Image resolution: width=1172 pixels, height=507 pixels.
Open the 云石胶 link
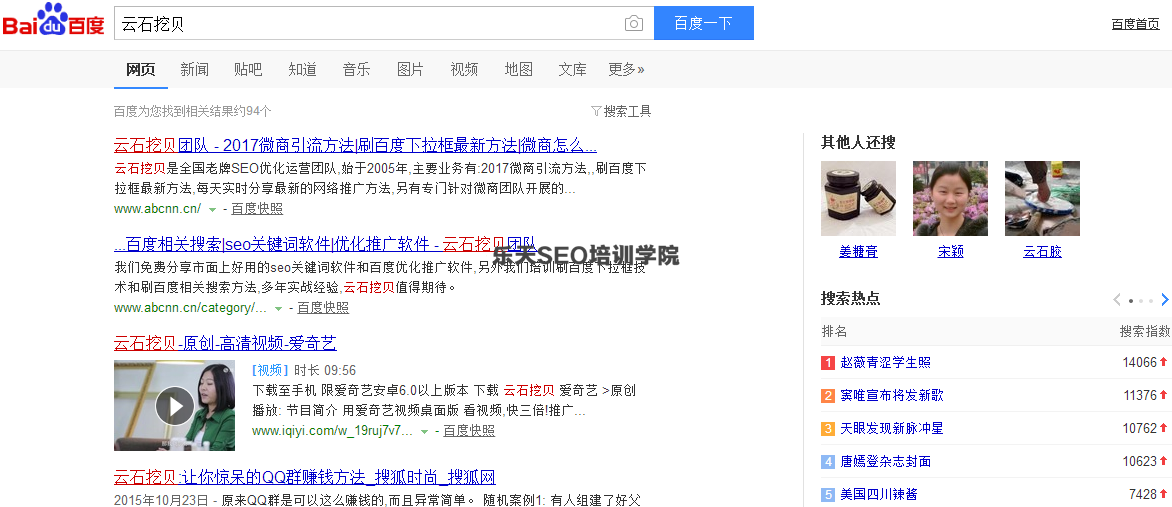(1042, 252)
